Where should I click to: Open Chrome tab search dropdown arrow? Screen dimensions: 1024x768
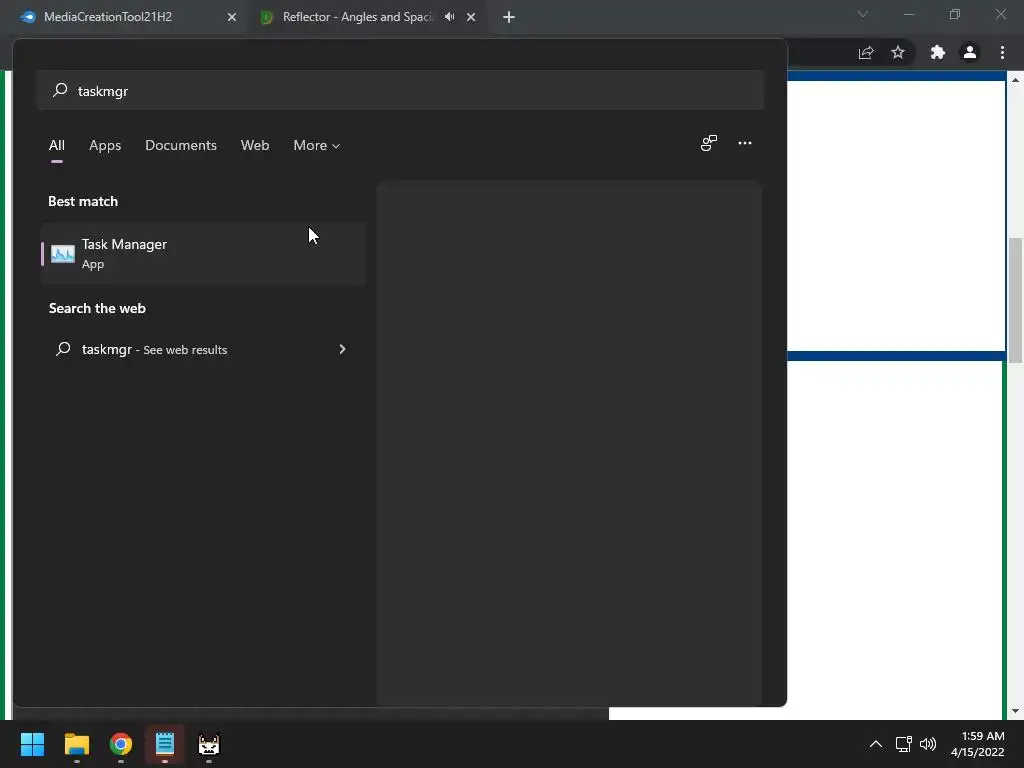pyautogui.click(x=863, y=14)
